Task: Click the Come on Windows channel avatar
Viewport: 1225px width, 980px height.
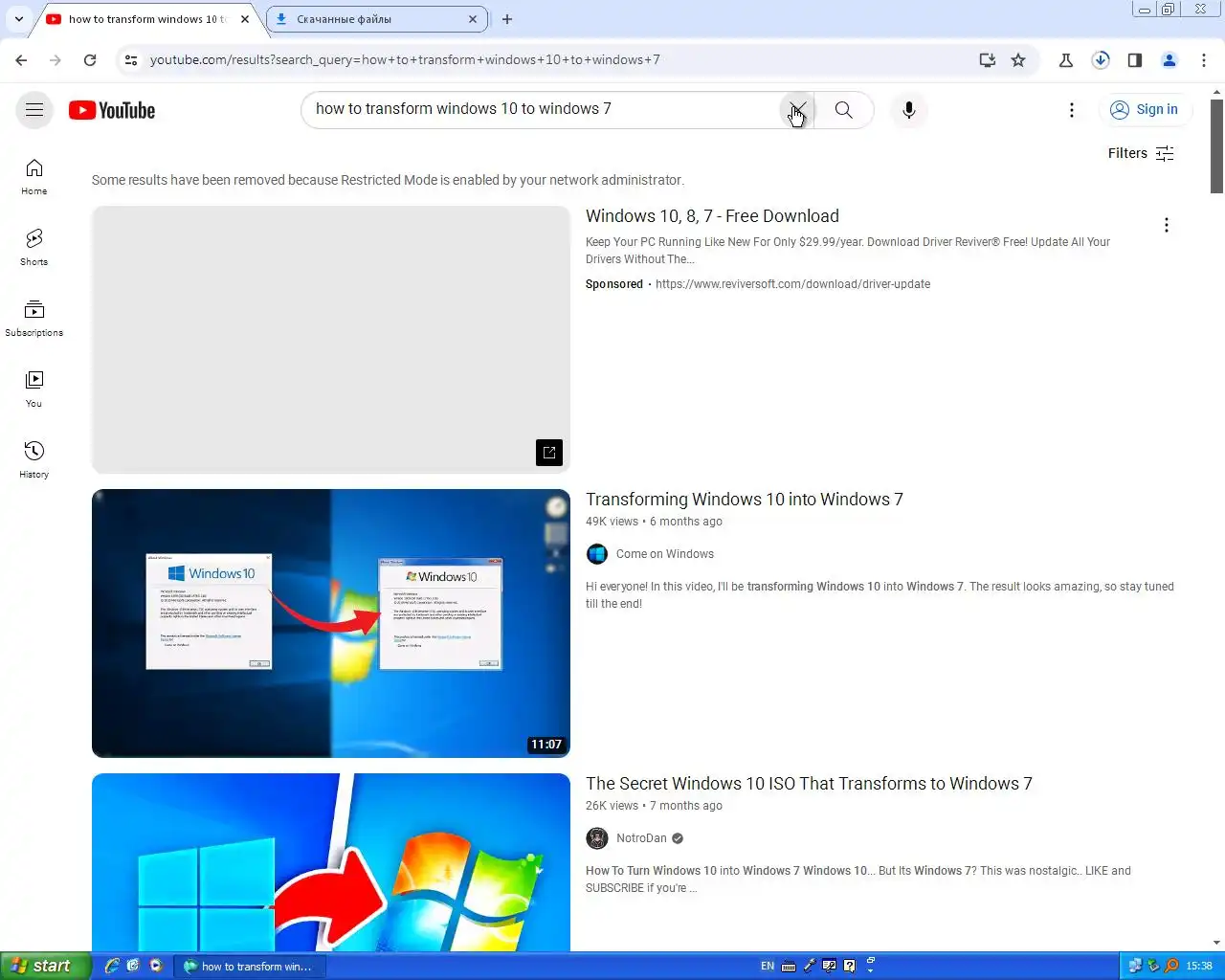Action: pyautogui.click(x=597, y=554)
